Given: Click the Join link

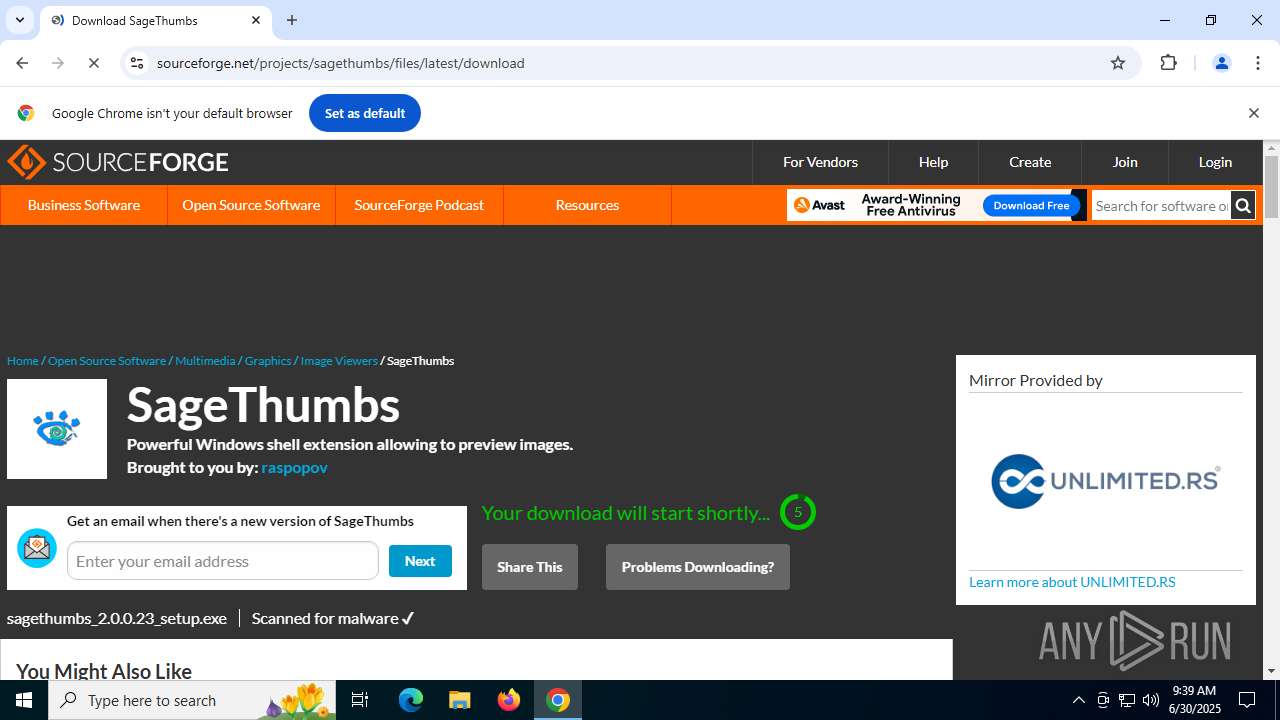Looking at the screenshot, I should tap(1125, 162).
